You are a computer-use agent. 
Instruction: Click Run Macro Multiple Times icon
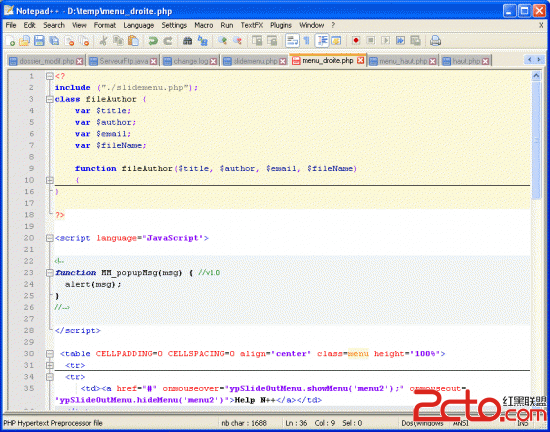[400, 41]
